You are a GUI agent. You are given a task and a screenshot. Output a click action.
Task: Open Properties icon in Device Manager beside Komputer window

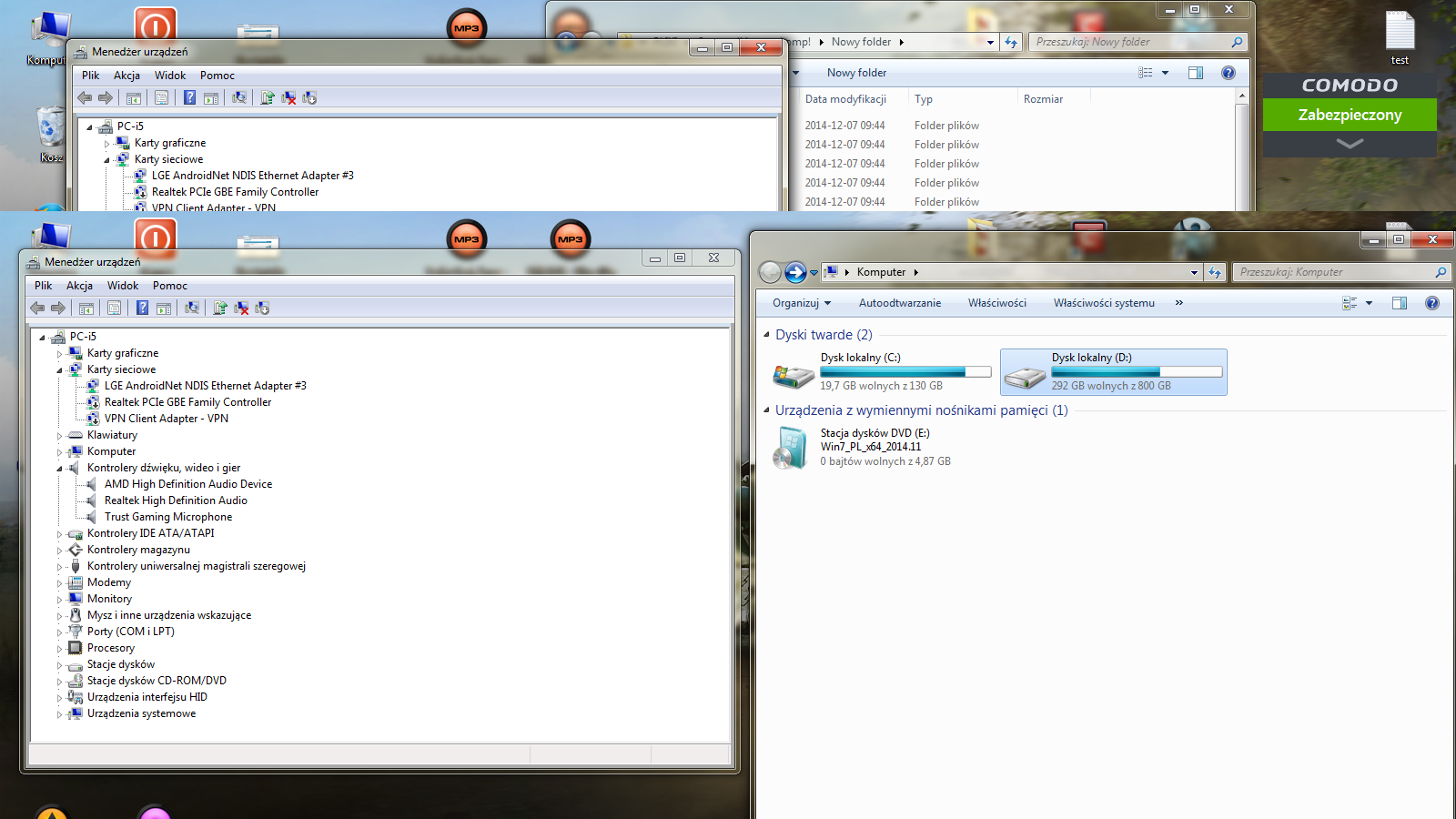click(x=114, y=308)
